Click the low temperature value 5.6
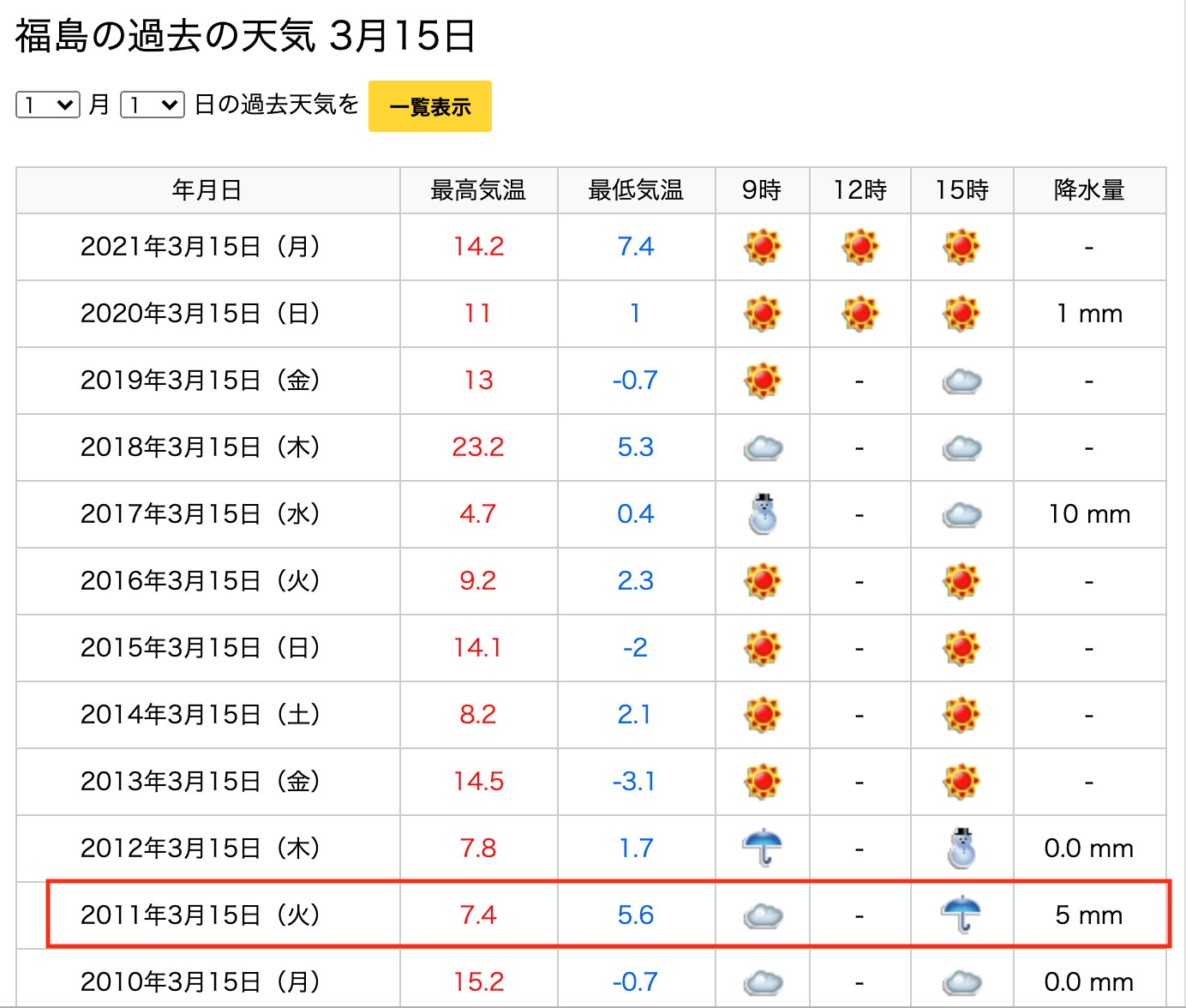The image size is (1186, 1008). [x=636, y=915]
